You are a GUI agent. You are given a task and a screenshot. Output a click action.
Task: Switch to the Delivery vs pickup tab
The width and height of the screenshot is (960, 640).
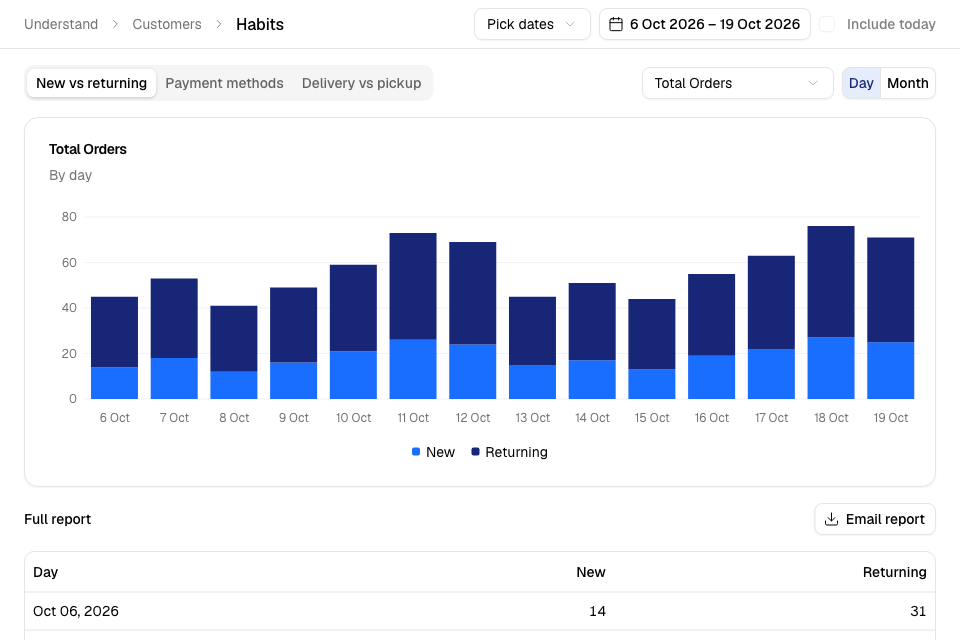[x=361, y=83]
